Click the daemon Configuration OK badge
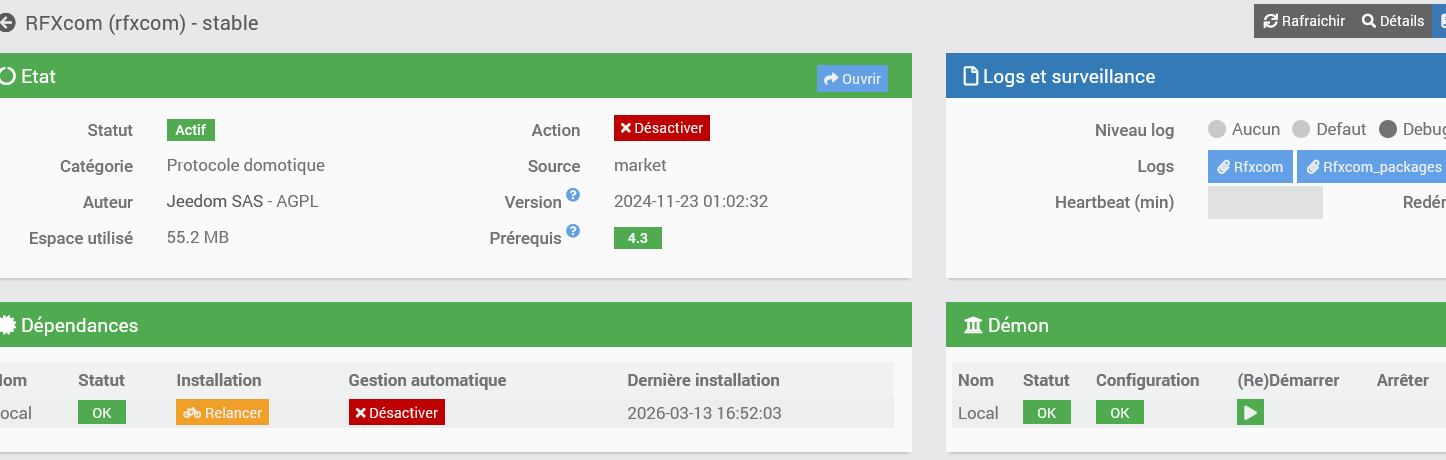Viewport: 1446px width, 460px height. point(1120,412)
